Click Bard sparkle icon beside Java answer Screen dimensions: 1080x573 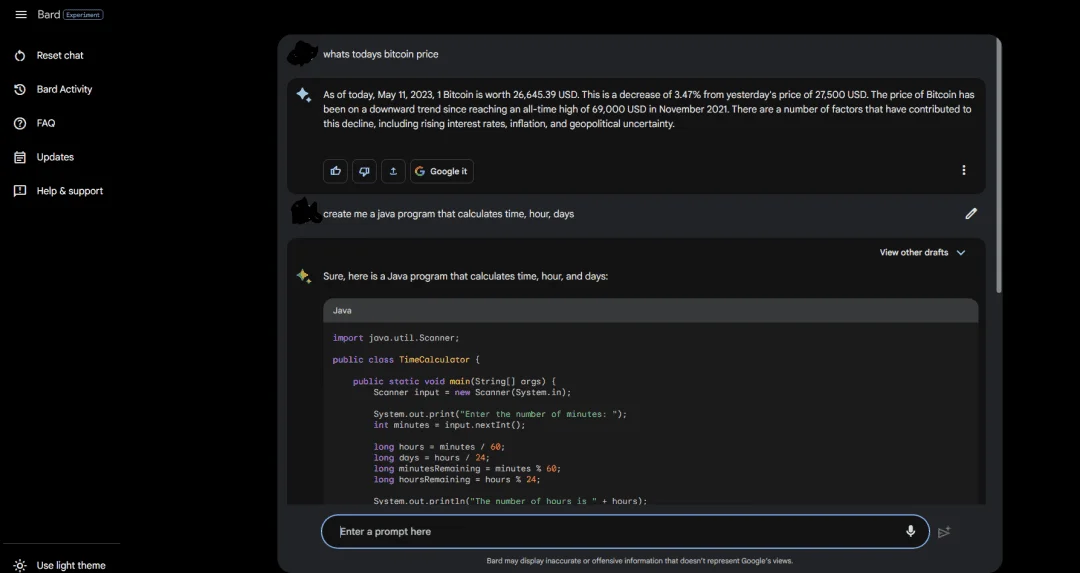pyautogui.click(x=304, y=276)
